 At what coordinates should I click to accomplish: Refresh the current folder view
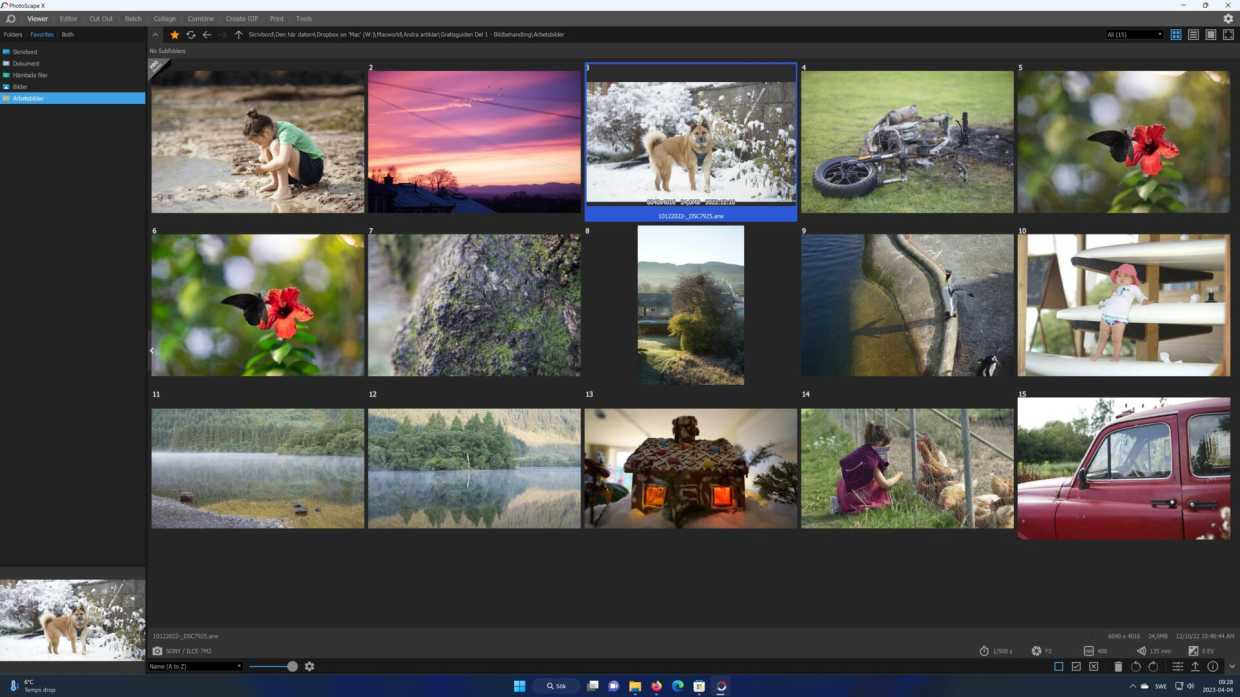[x=191, y=34]
